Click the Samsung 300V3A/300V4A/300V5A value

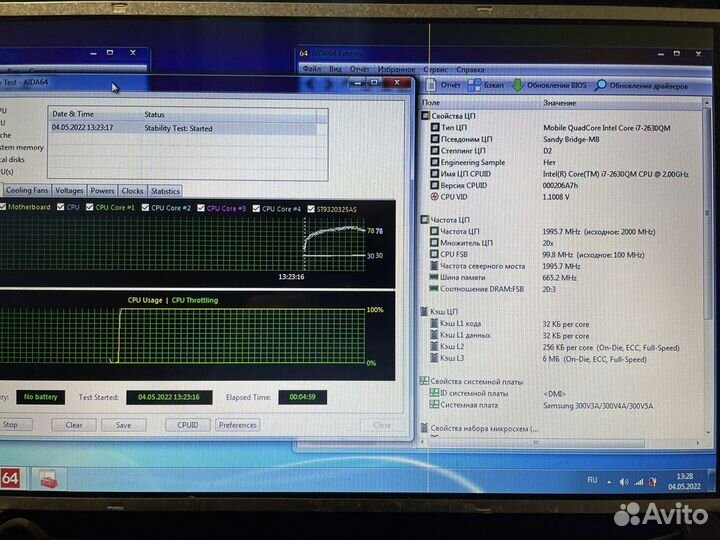pos(598,405)
